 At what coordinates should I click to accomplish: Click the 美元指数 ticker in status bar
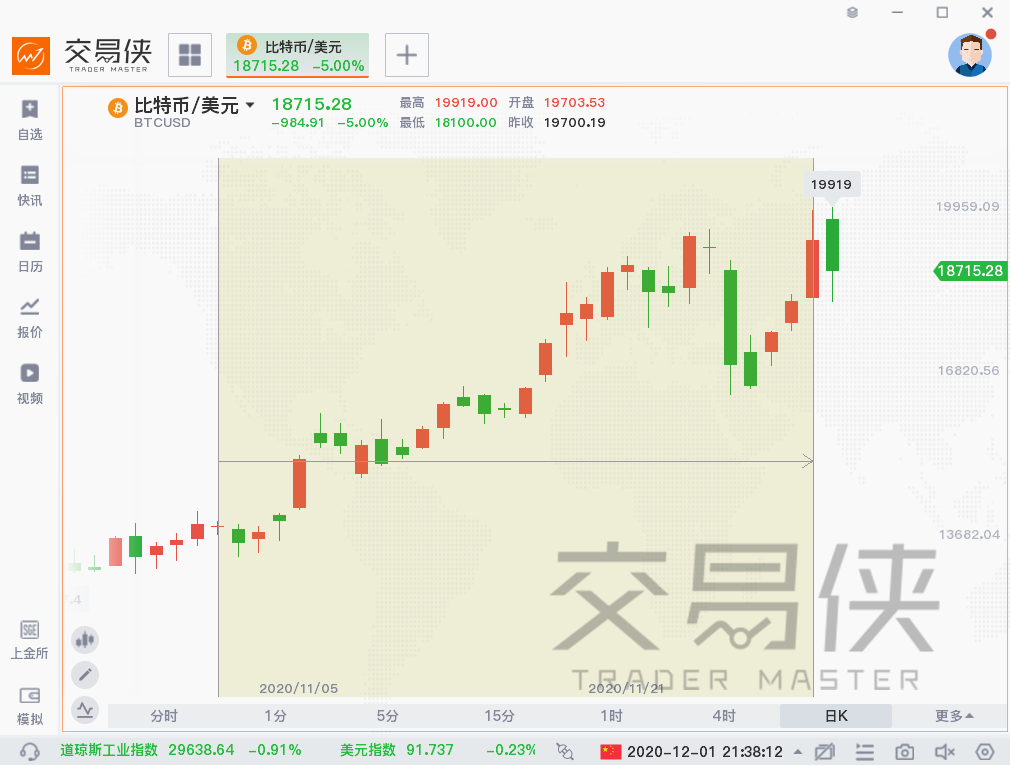coord(437,750)
